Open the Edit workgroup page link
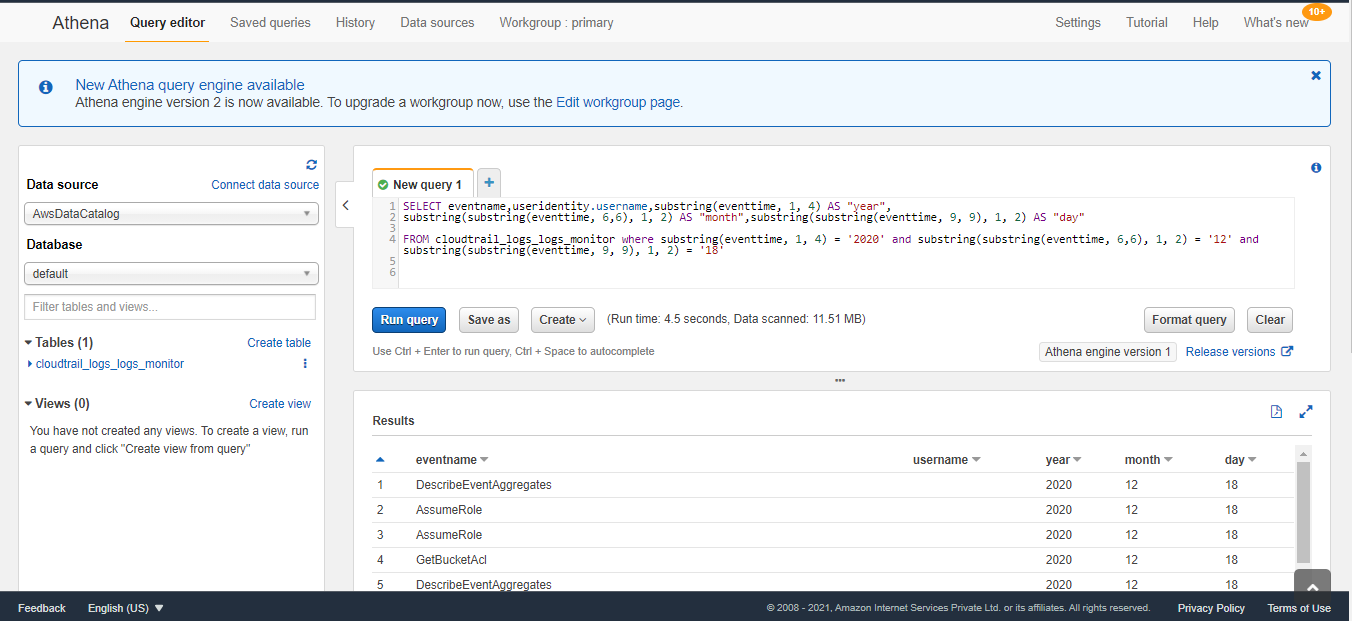 coord(618,101)
